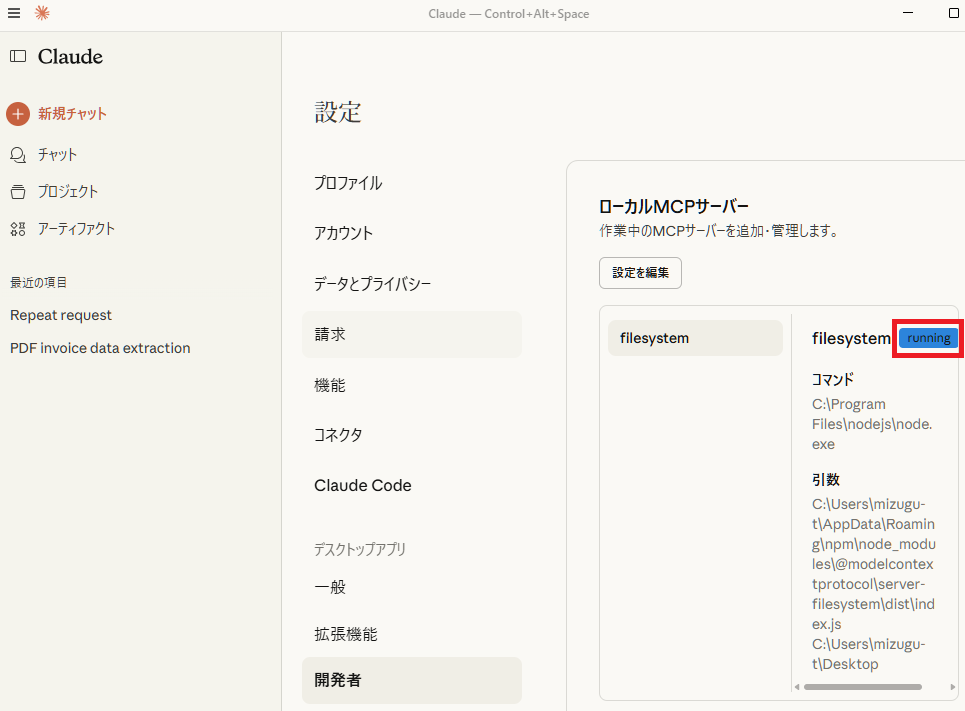Screen dimensions: 965x711
Task: Open the hamburger menu in title bar
Action: tap(14, 13)
